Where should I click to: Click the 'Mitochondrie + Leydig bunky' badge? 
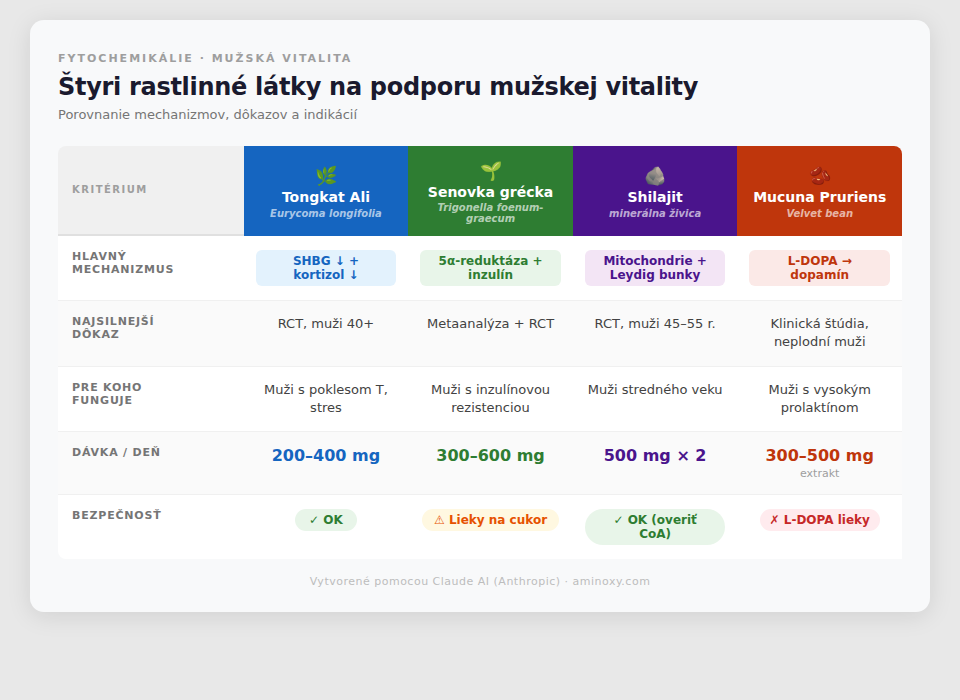pos(655,268)
